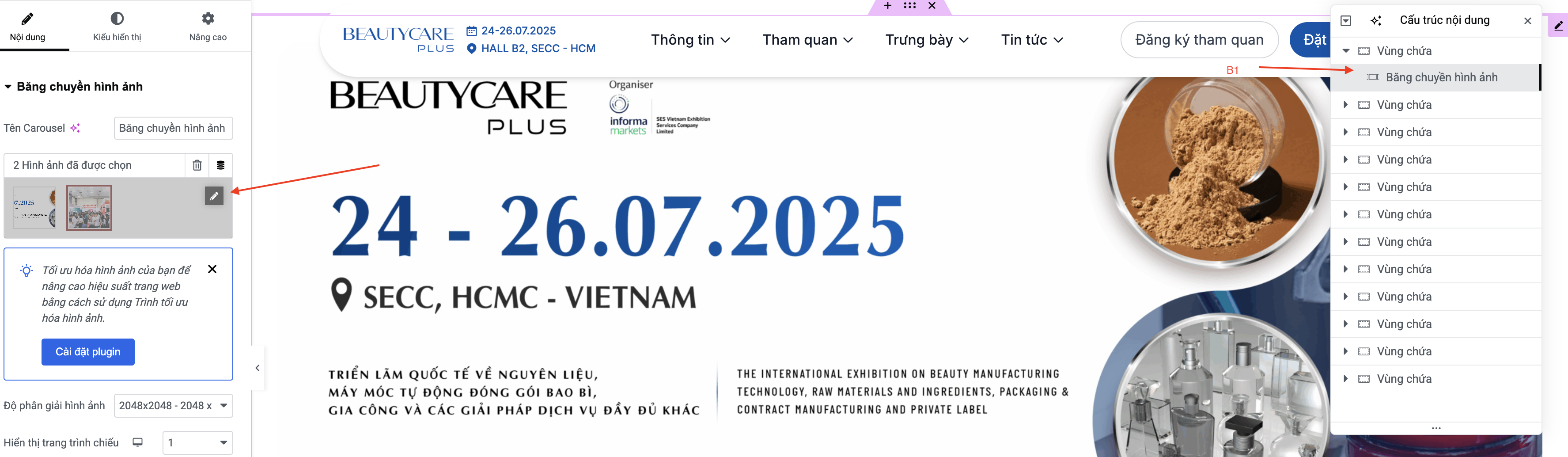The image size is (1568, 457).
Task: Collapse the editor side panel arrow
Action: coord(258,368)
